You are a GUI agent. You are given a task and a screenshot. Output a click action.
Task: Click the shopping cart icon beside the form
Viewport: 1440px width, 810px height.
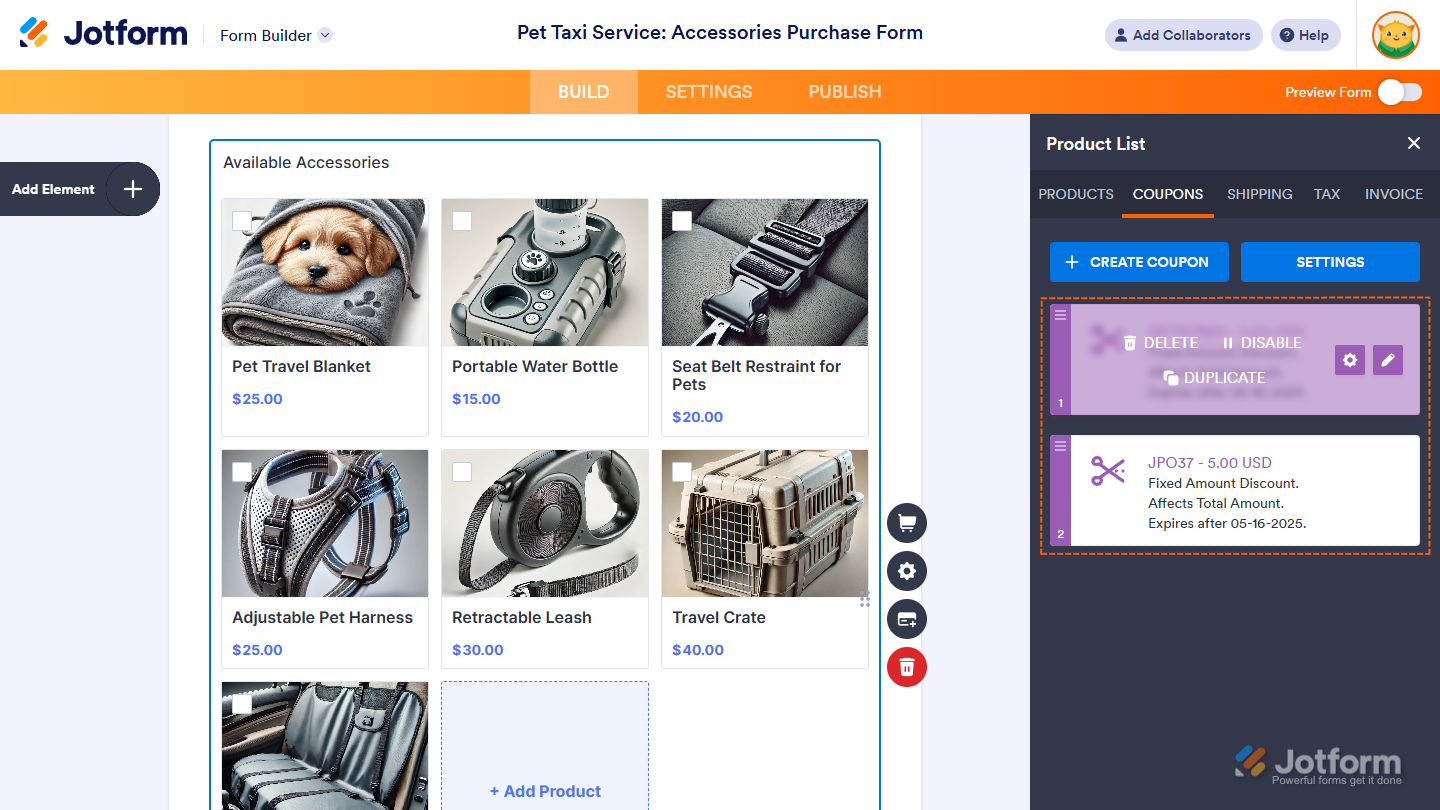click(907, 523)
